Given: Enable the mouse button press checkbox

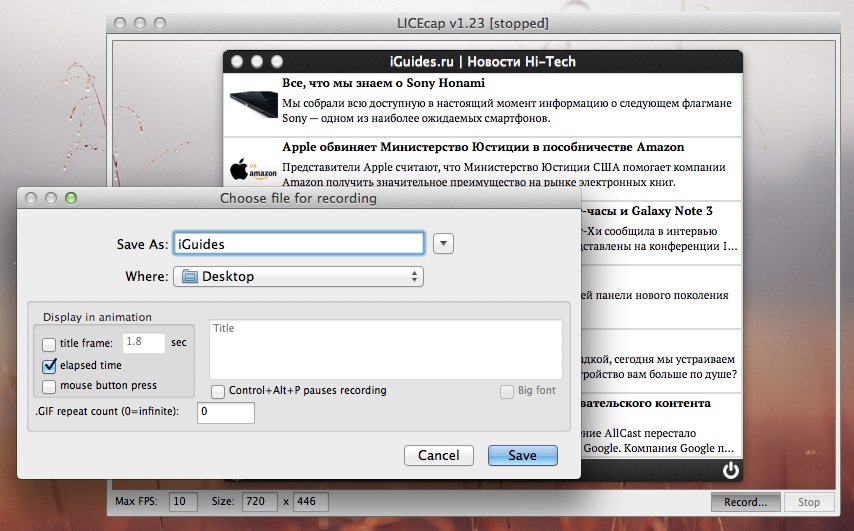Looking at the screenshot, I should pyautogui.click(x=49, y=386).
